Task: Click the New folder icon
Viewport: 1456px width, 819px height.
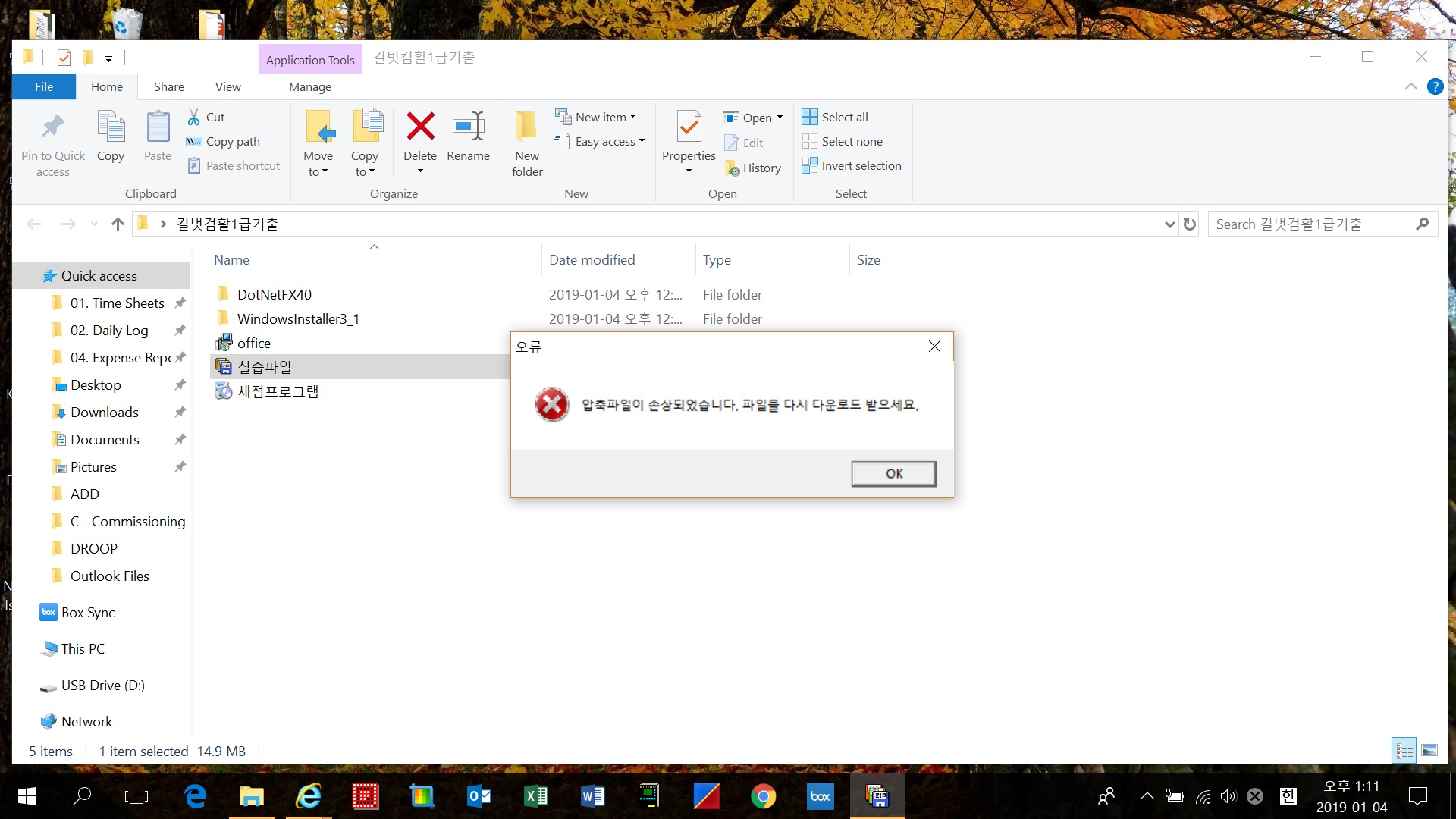Action: point(526,127)
